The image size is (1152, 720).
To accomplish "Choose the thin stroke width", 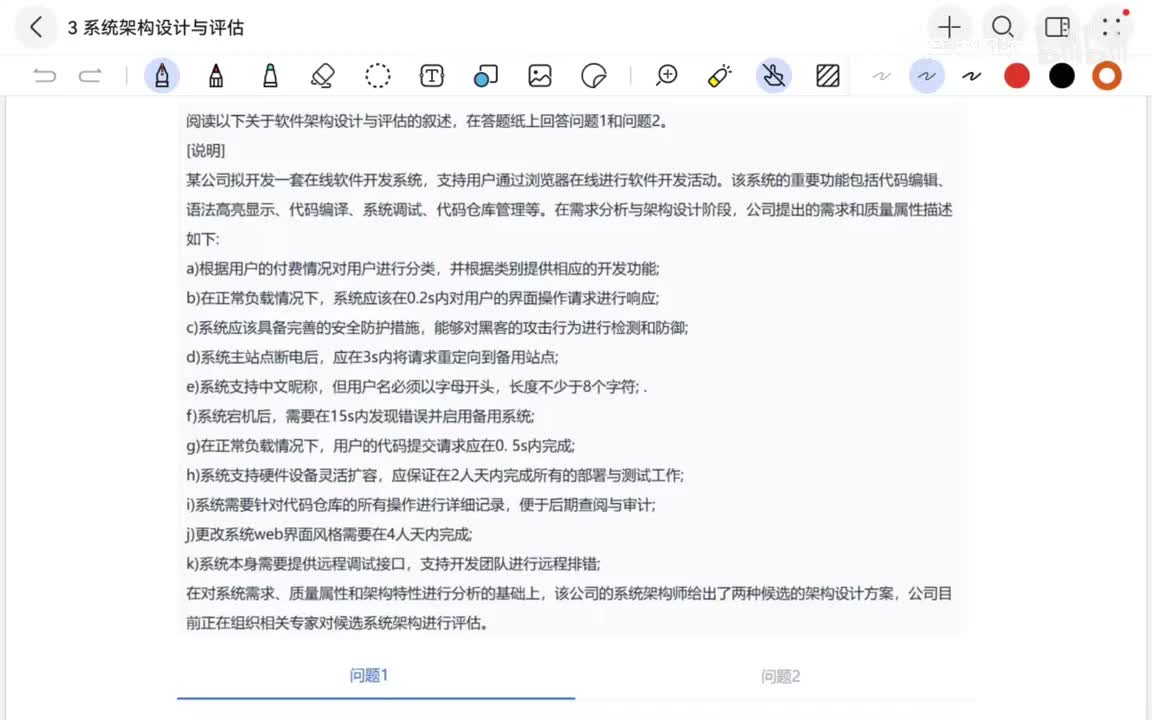I will coord(882,76).
